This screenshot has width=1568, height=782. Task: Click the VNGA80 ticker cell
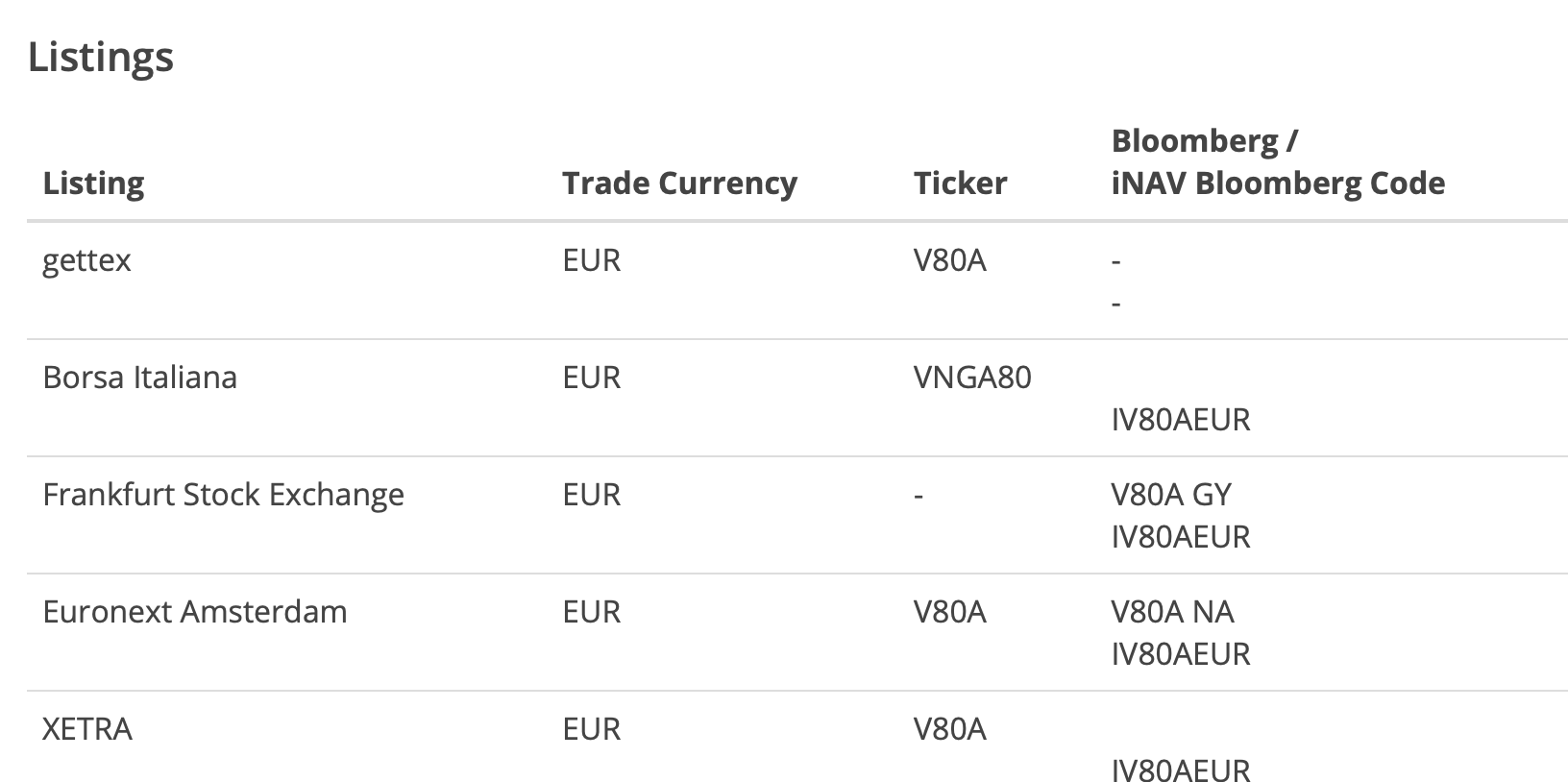(x=972, y=377)
